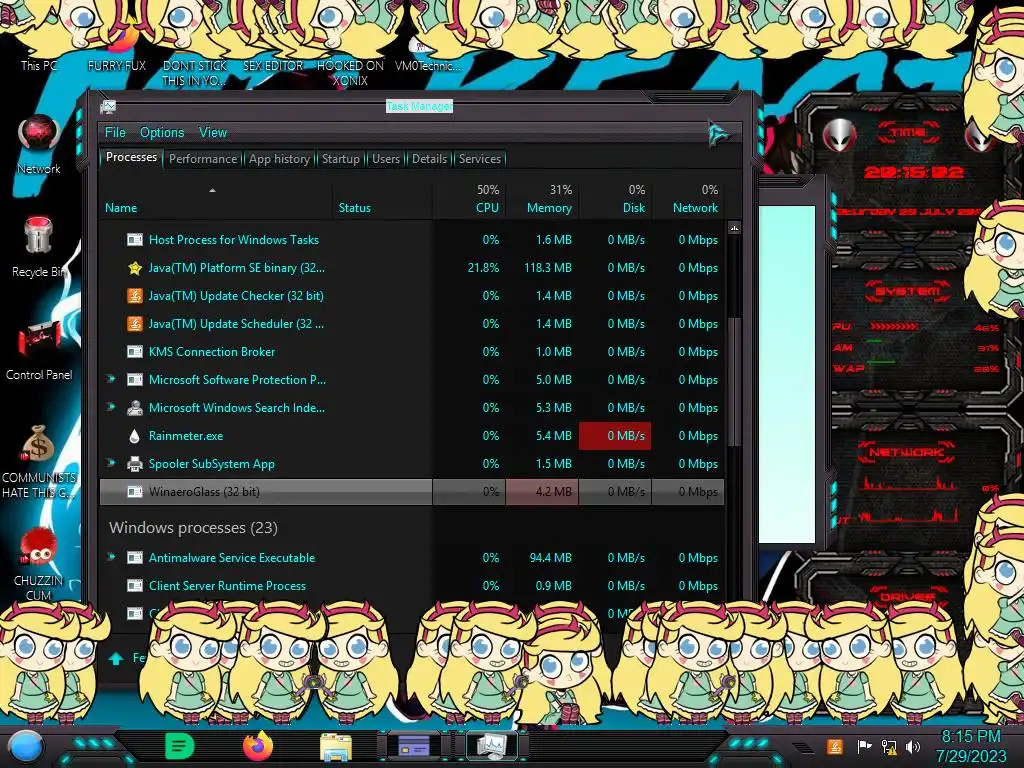Switch to the Users tab
Image resolution: width=1024 pixels, height=768 pixels.
tap(386, 159)
